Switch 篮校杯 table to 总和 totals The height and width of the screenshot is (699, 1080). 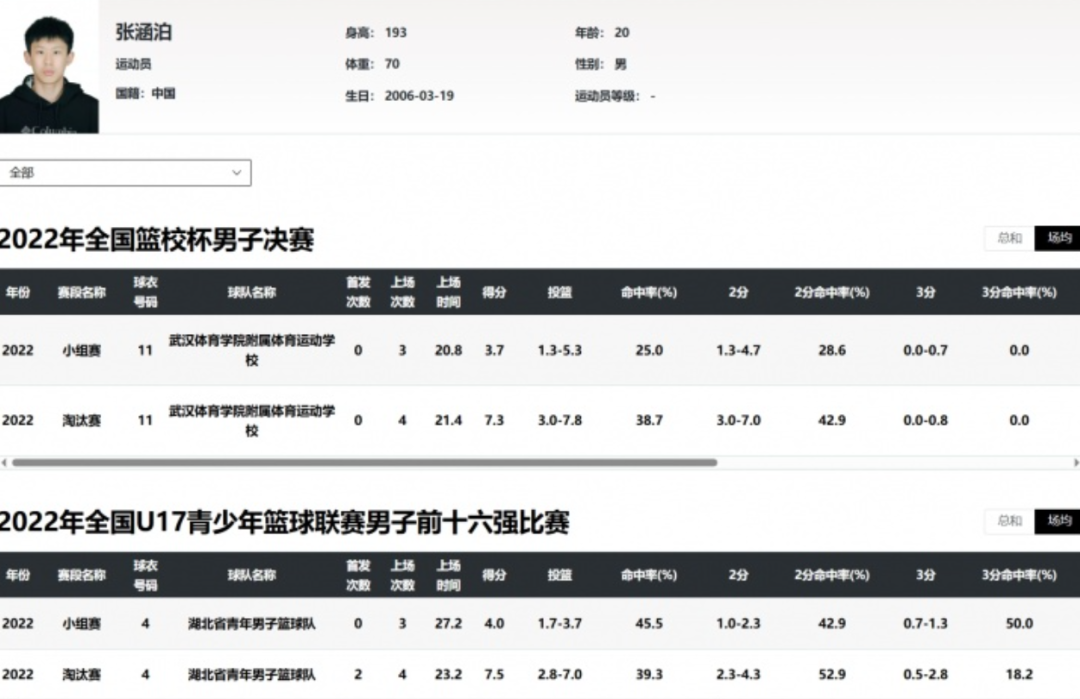click(x=1009, y=238)
